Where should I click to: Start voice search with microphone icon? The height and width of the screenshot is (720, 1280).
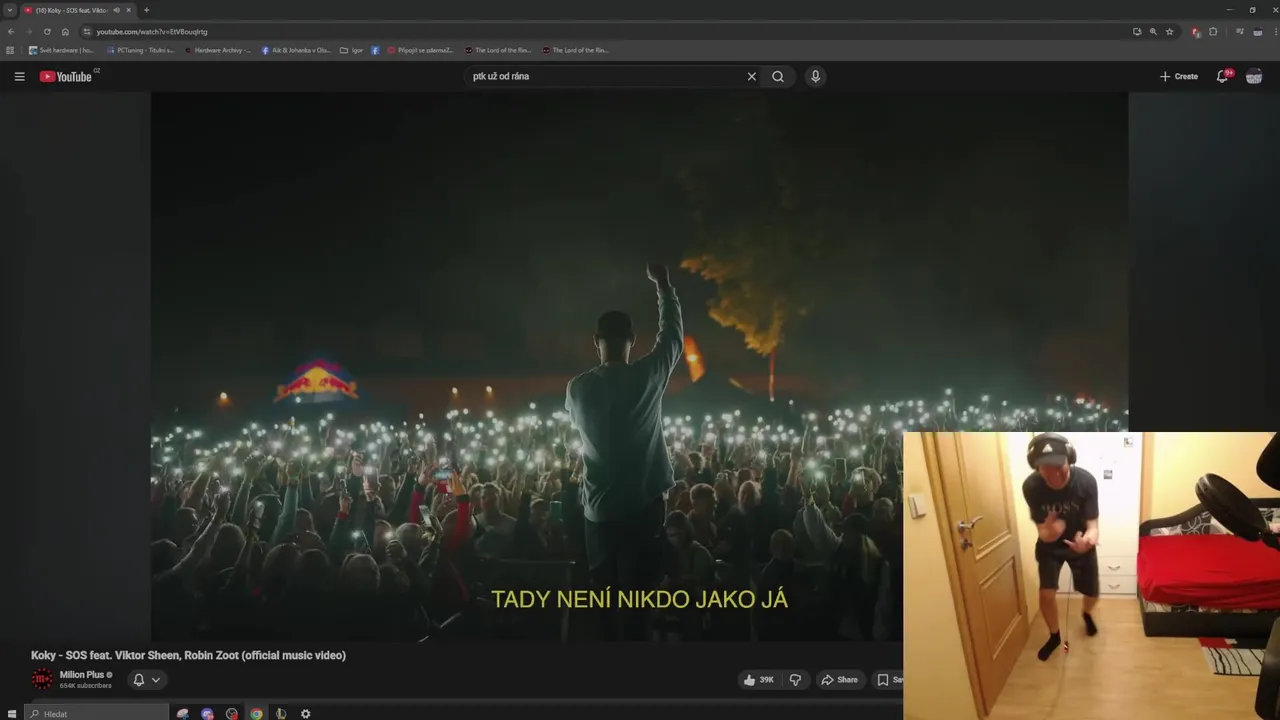815,76
